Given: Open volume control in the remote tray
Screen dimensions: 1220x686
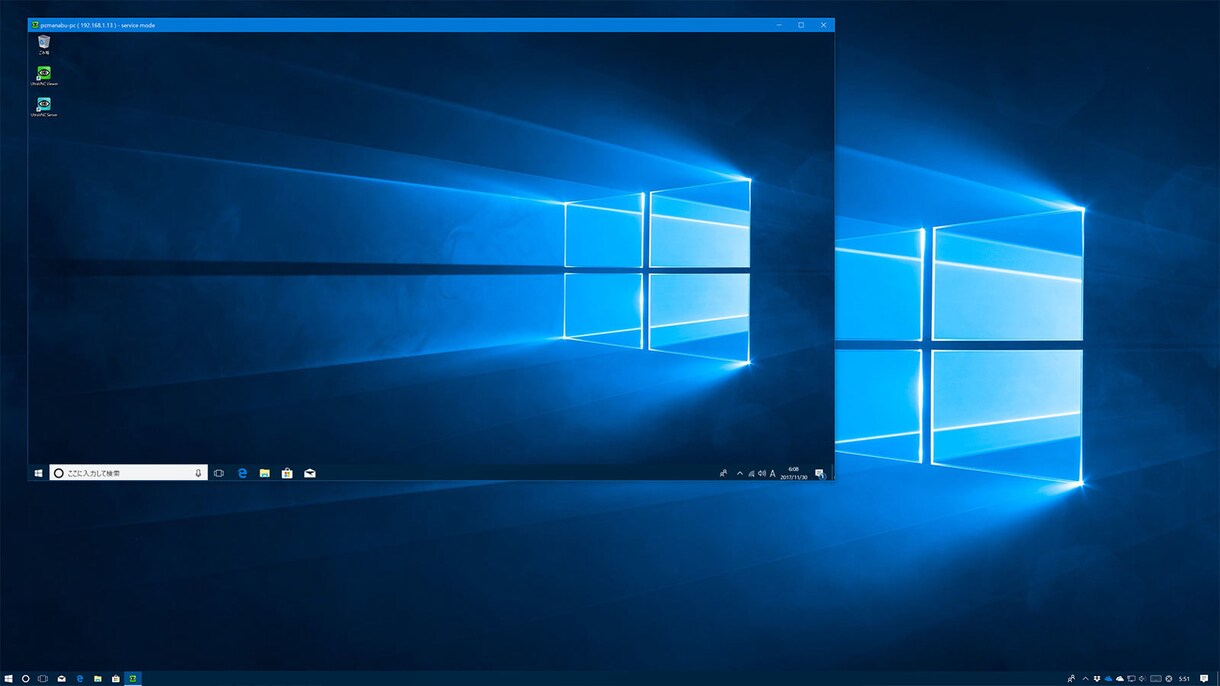Looking at the screenshot, I should point(762,473).
